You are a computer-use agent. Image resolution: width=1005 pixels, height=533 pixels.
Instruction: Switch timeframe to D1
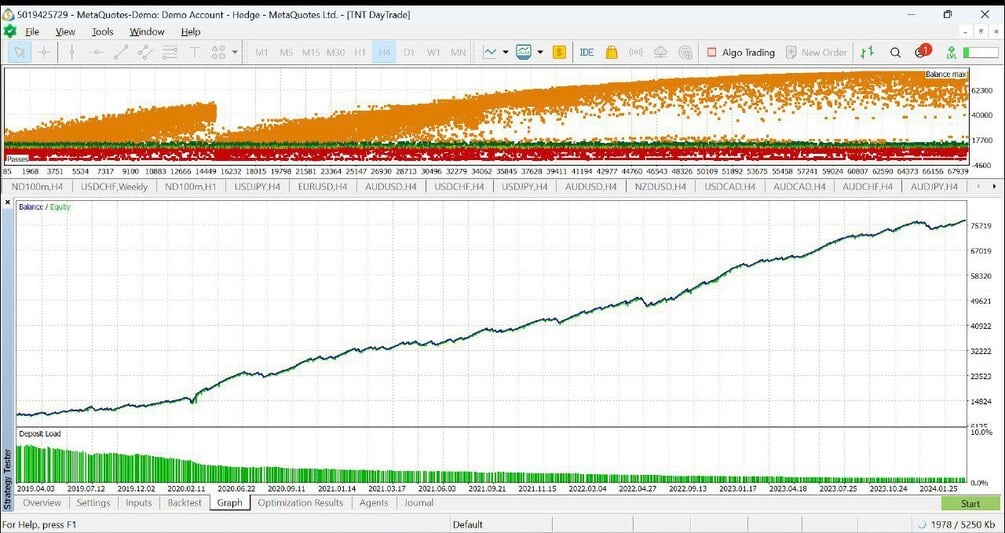pos(409,53)
